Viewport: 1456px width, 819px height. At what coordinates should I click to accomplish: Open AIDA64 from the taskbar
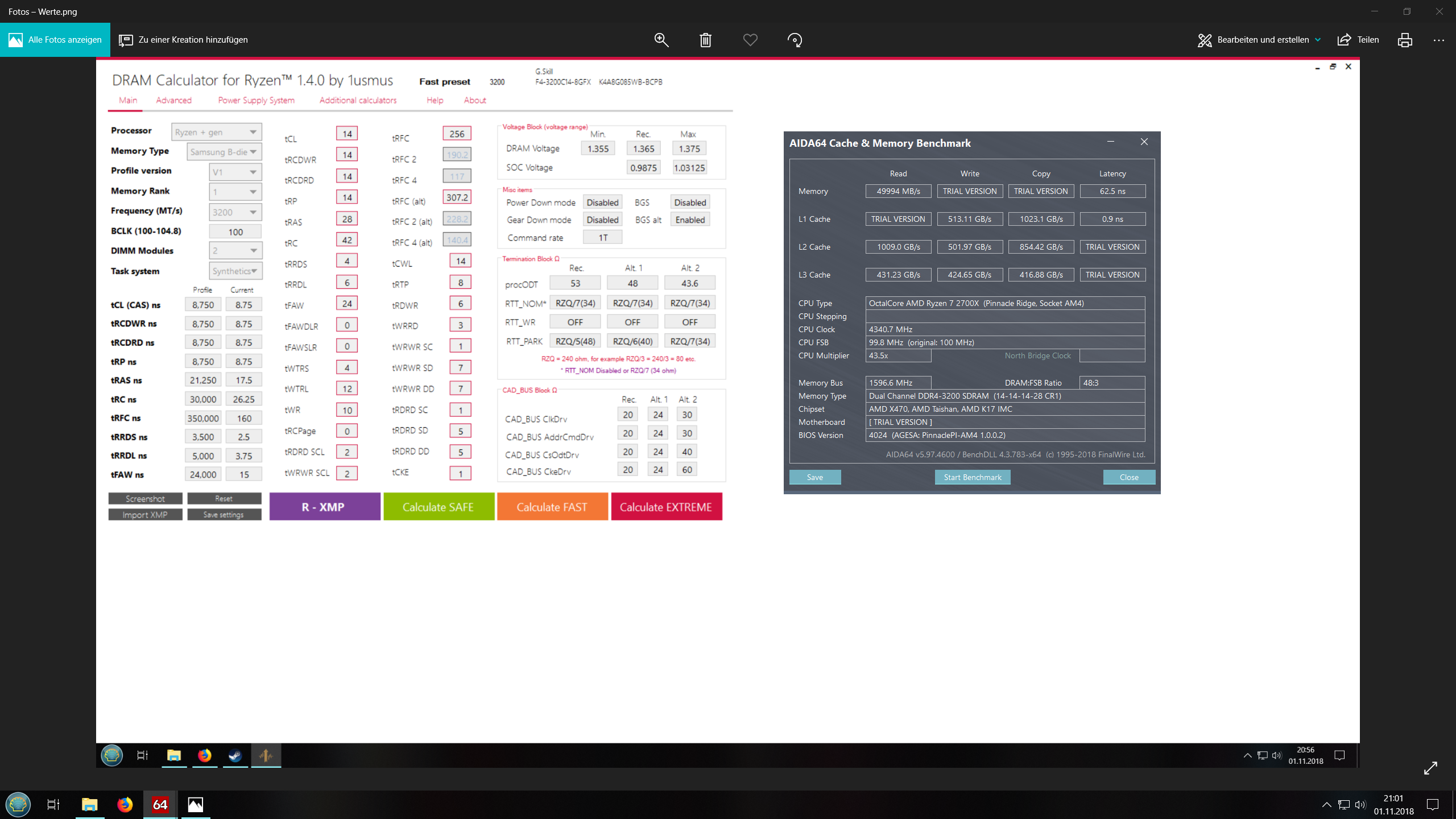point(160,804)
